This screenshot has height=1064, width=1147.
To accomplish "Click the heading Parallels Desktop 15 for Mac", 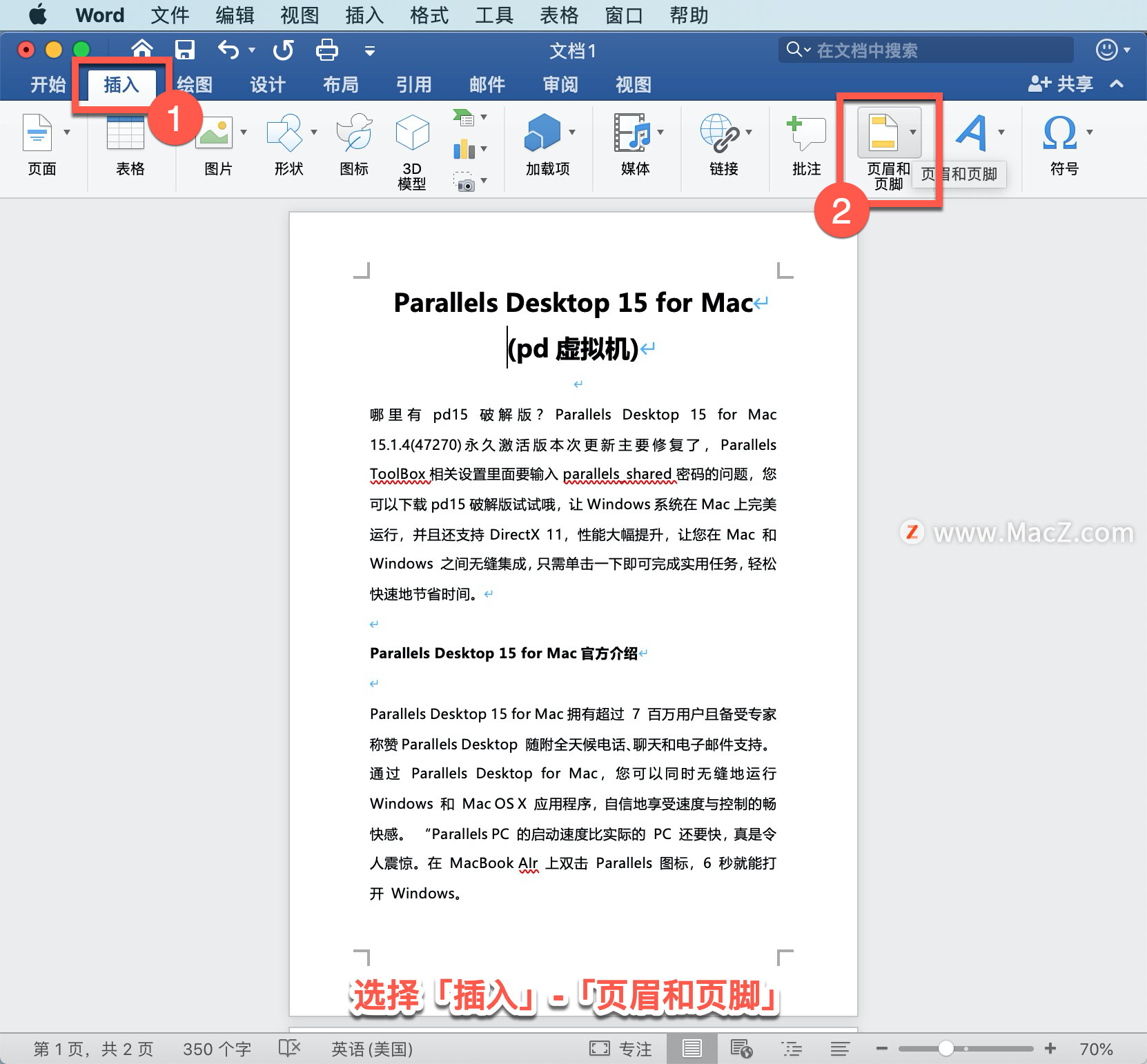I will [x=573, y=303].
